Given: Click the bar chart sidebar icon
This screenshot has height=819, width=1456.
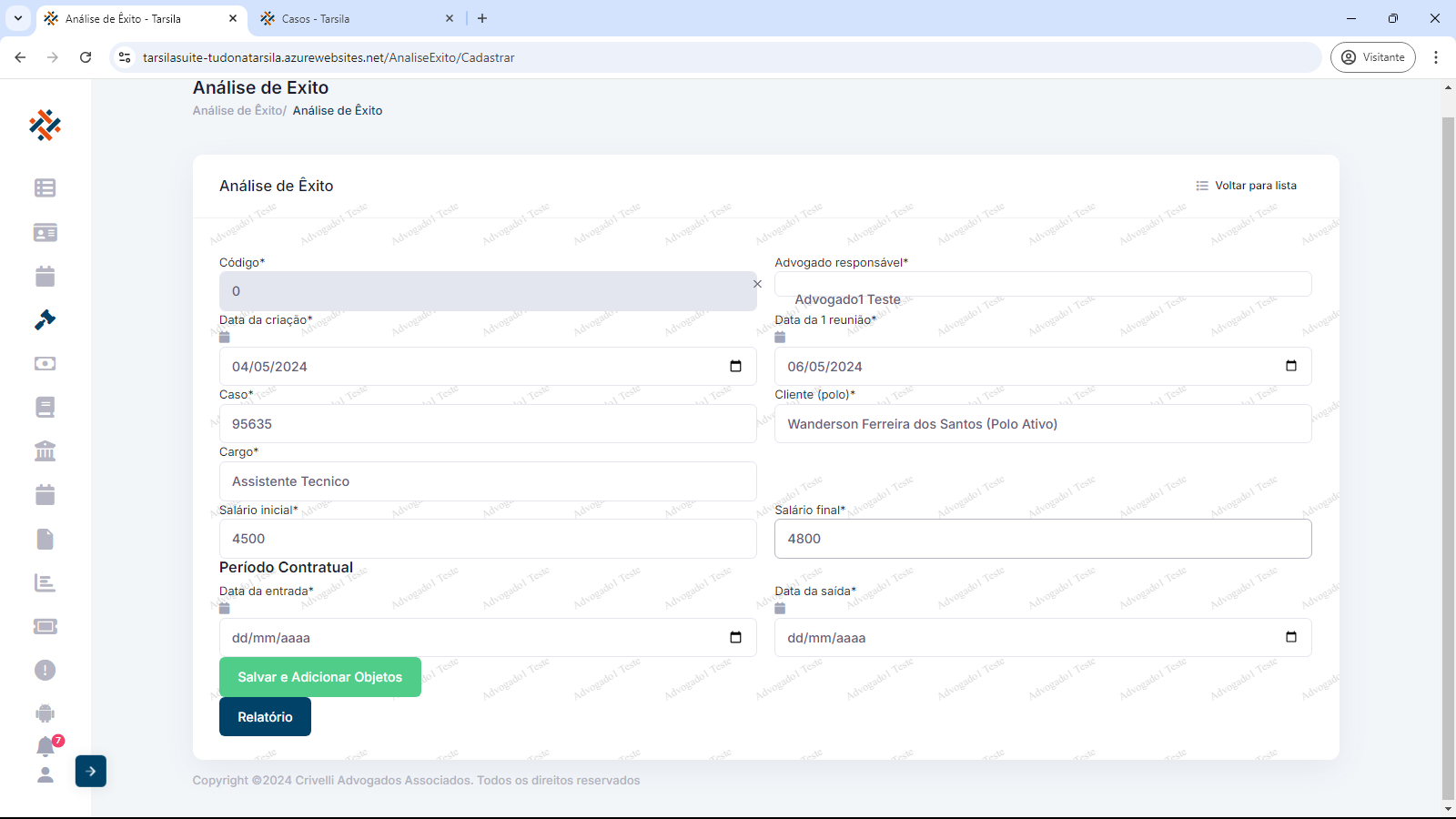Looking at the screenshot, I should pos(45,582).
